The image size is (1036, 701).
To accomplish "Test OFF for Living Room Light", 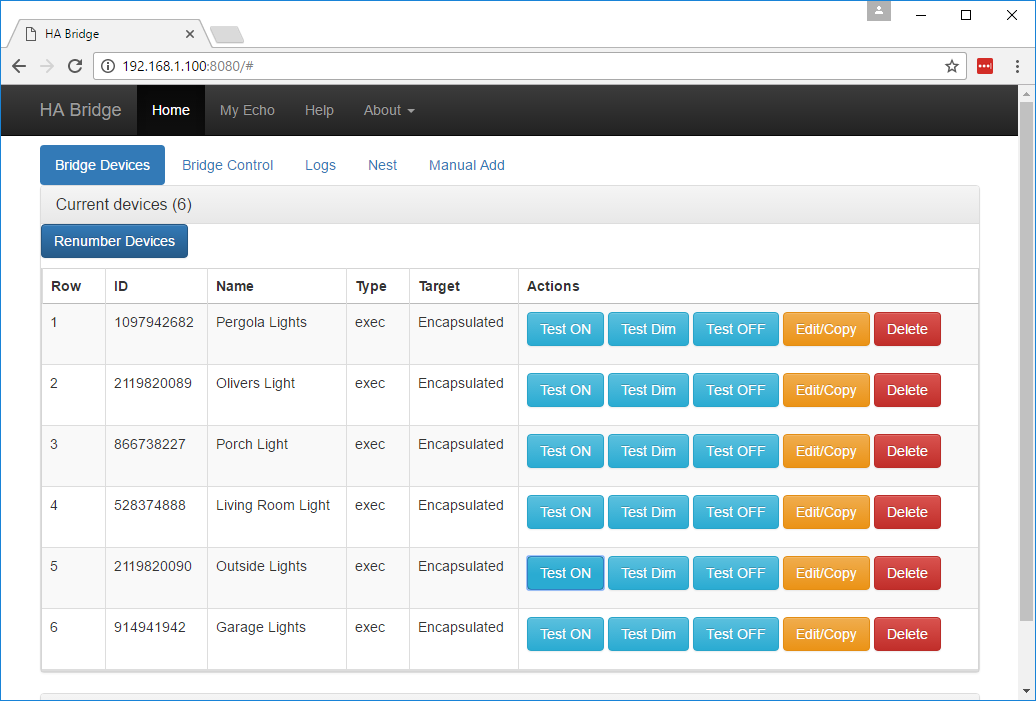I will point(735,512).
